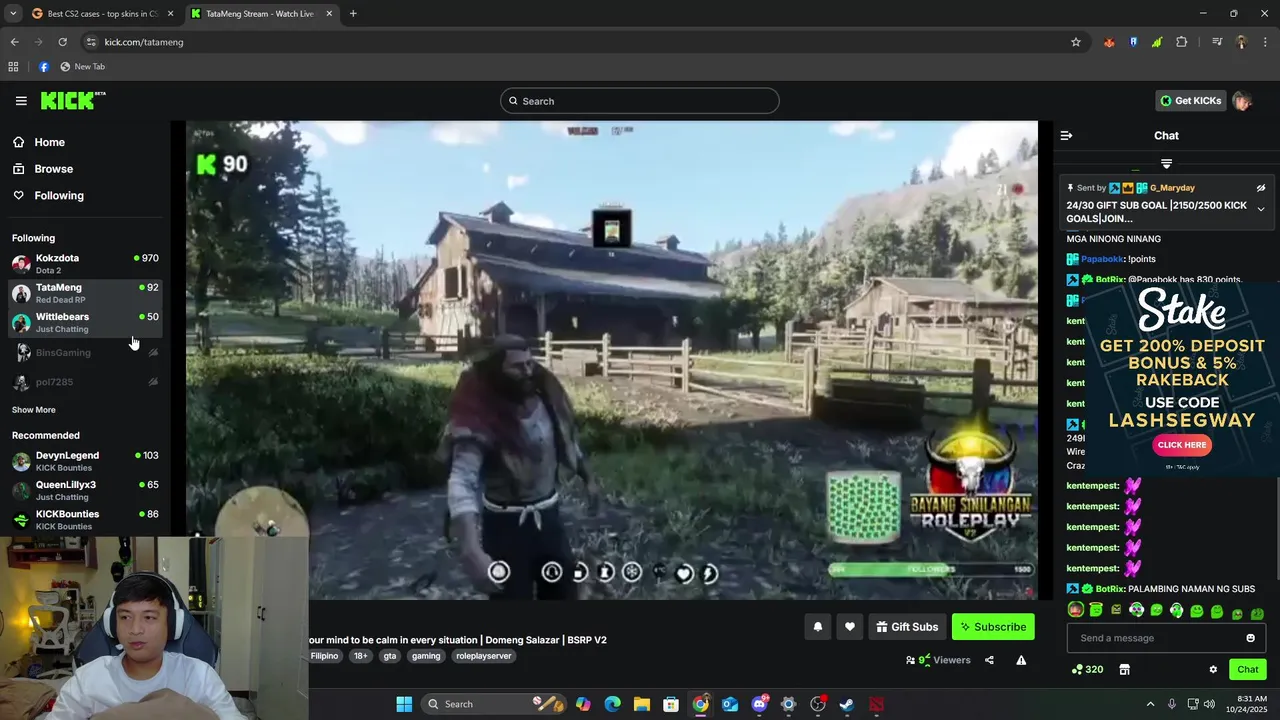Click the Filipino stream tag
This screenshot has width=1280, height=720.
(x=325, y=656)
